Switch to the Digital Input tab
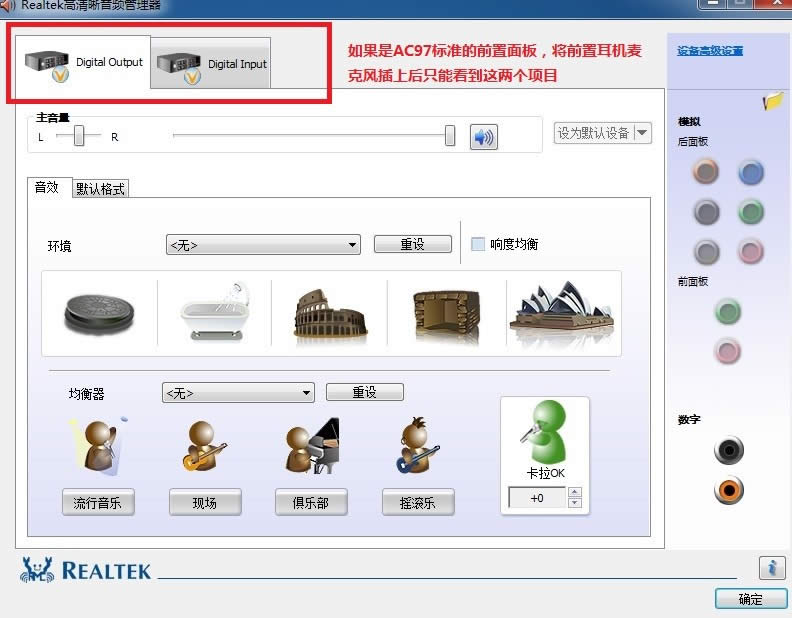 [211, 64]
